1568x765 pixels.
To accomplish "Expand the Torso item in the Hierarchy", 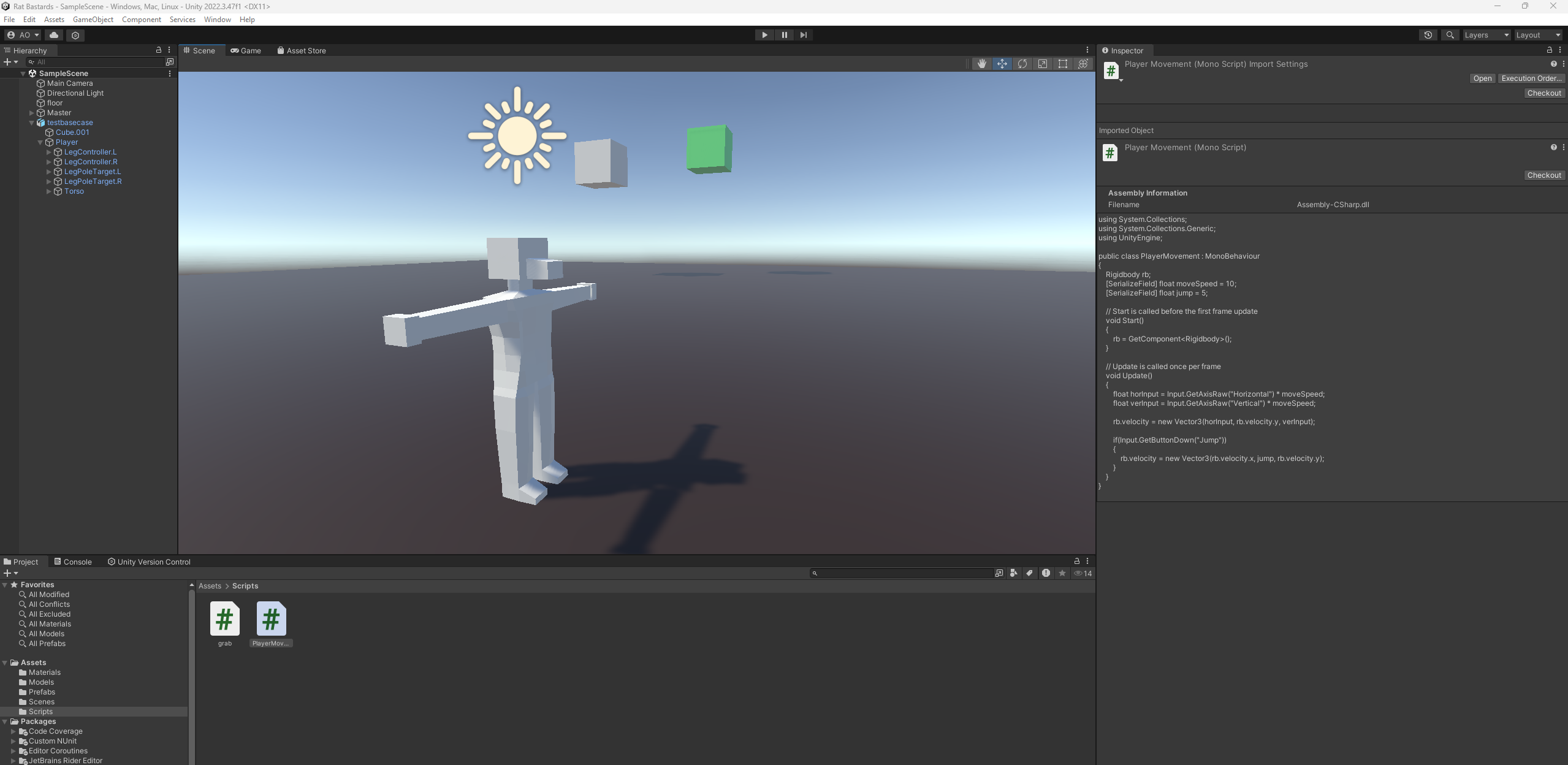I will click(49, 191).
